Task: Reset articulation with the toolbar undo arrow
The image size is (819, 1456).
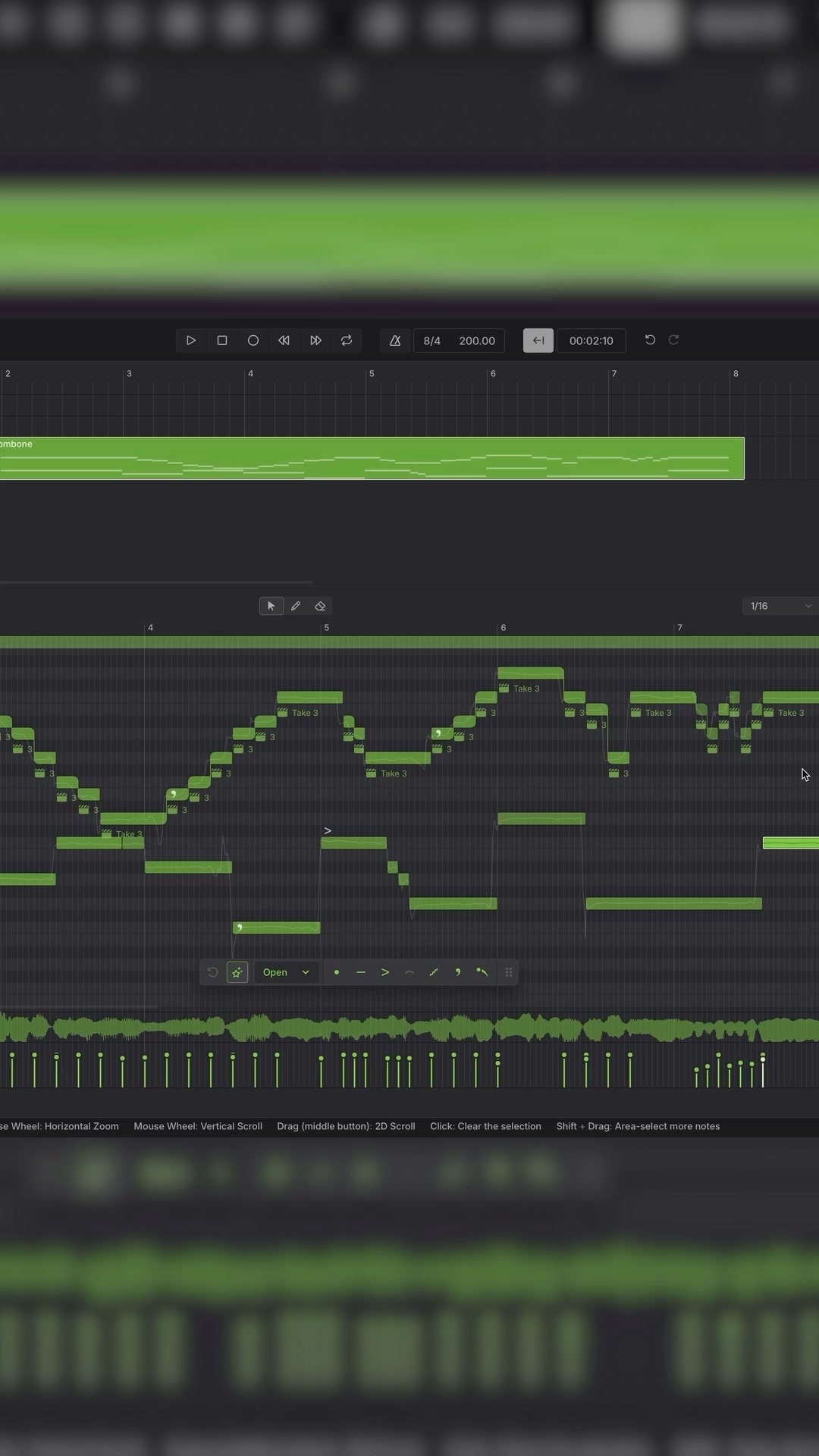Action: tap(213, 972)
